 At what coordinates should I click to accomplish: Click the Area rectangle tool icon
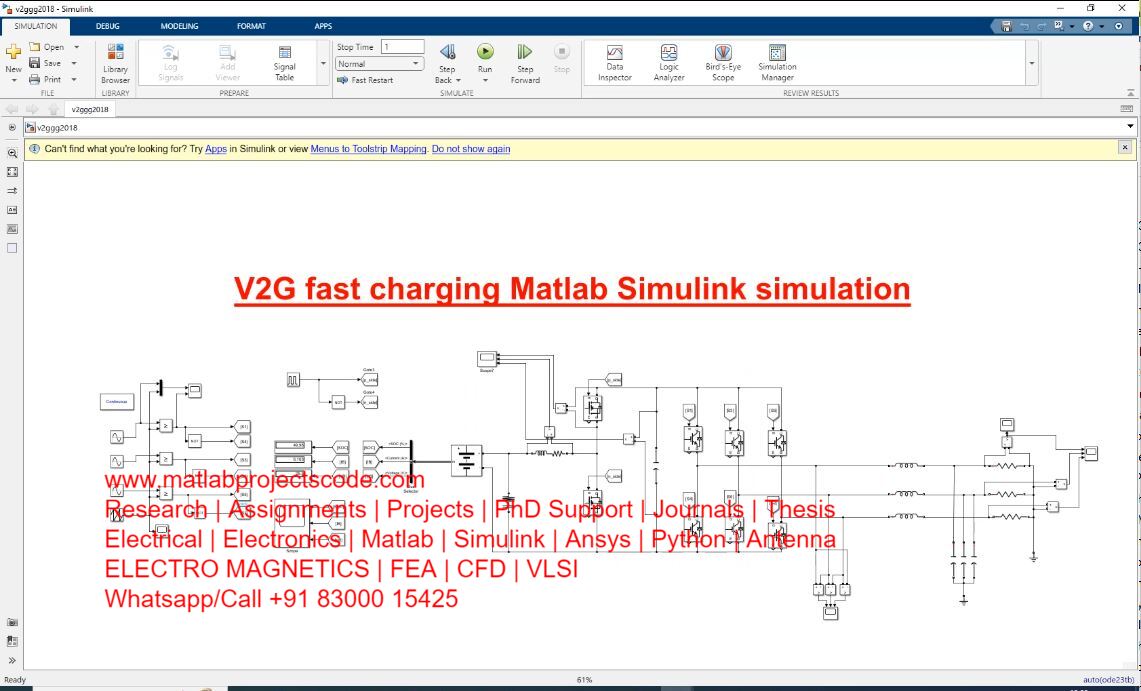[12, 248]
